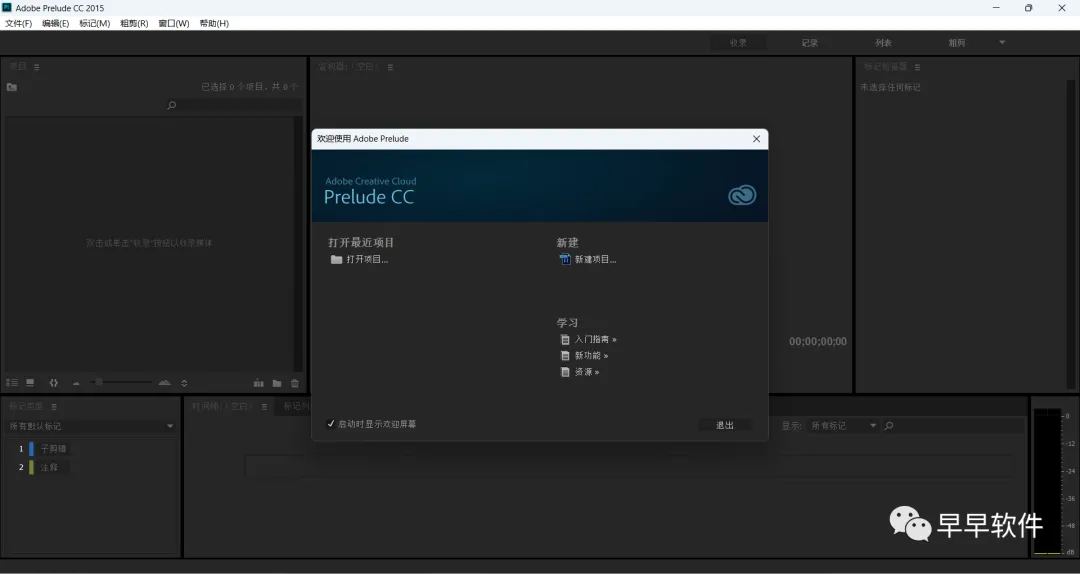Open the 窗口(W) menu
The width and height of the screenshot is (1080, 574).
coord(174,23)
